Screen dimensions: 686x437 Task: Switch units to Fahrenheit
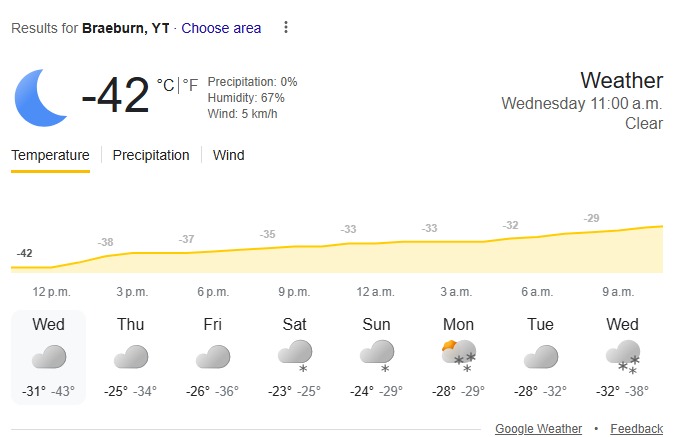[189, 85]
